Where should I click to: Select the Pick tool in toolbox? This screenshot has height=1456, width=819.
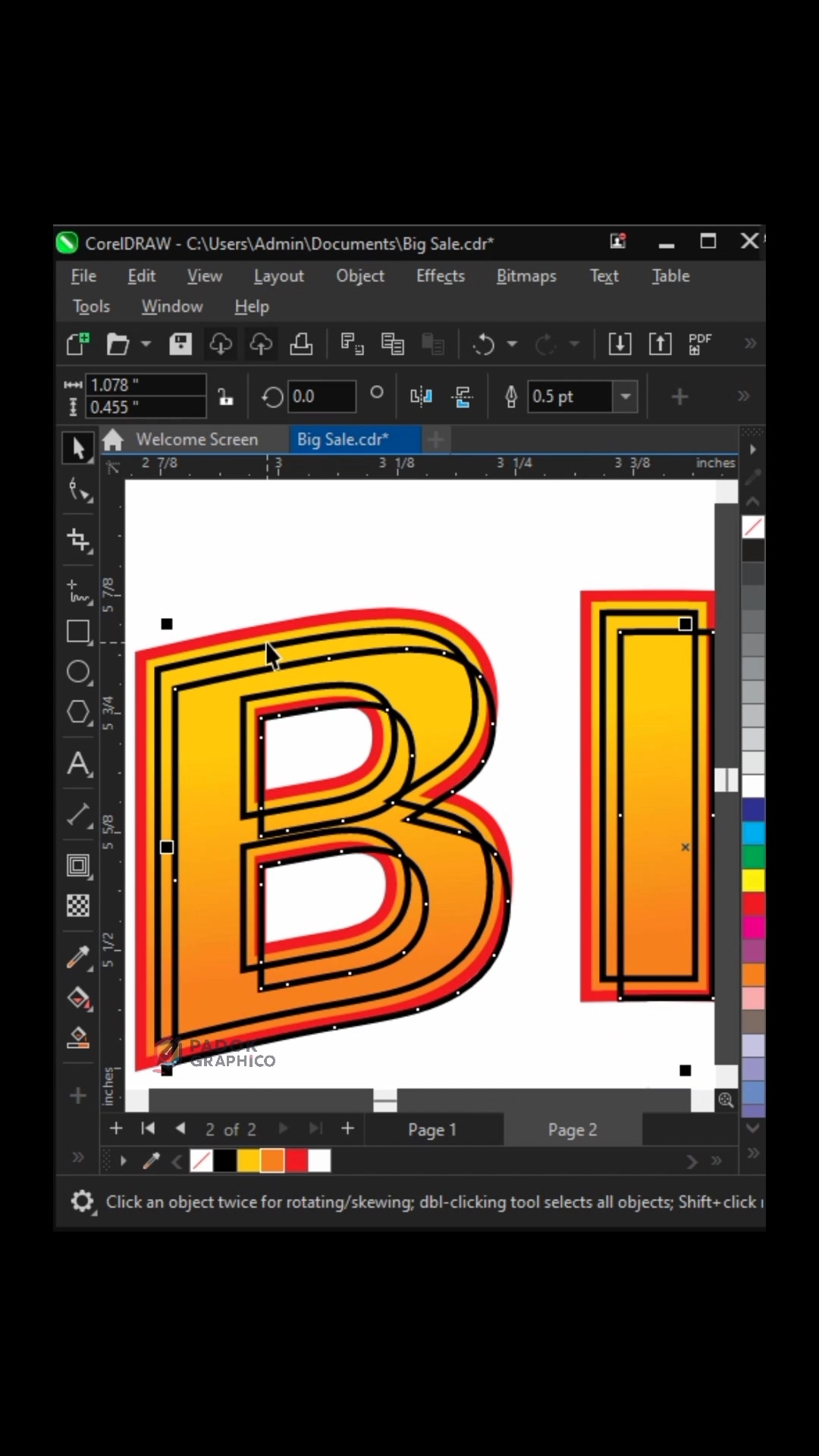(x=78, y=447)
